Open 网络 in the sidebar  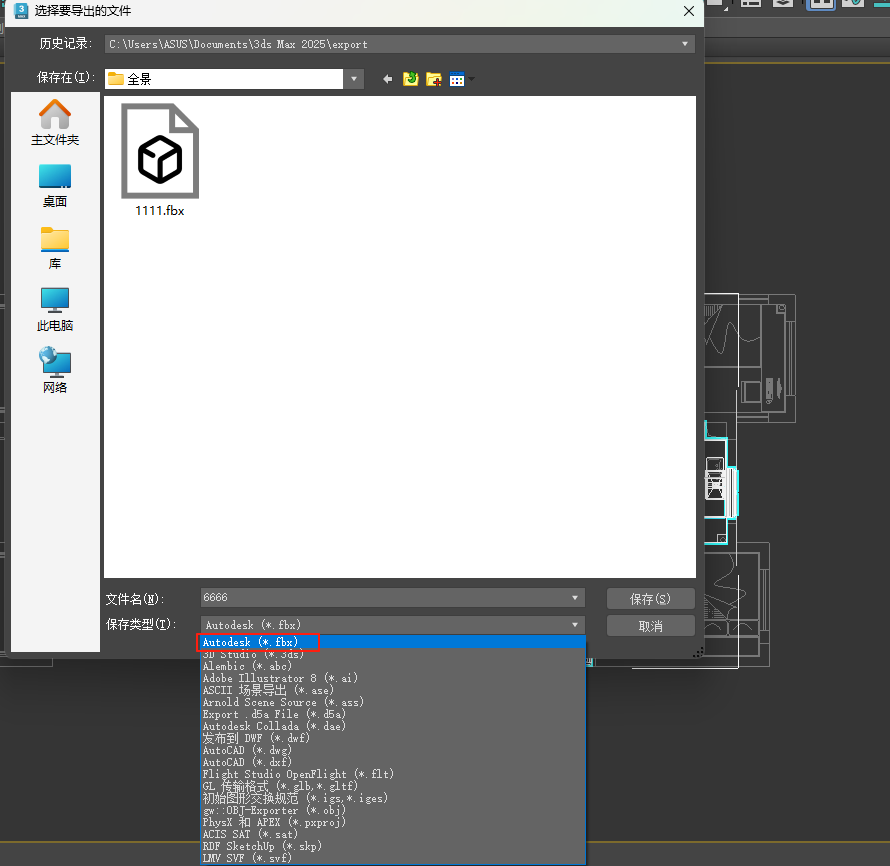(55, 371)
